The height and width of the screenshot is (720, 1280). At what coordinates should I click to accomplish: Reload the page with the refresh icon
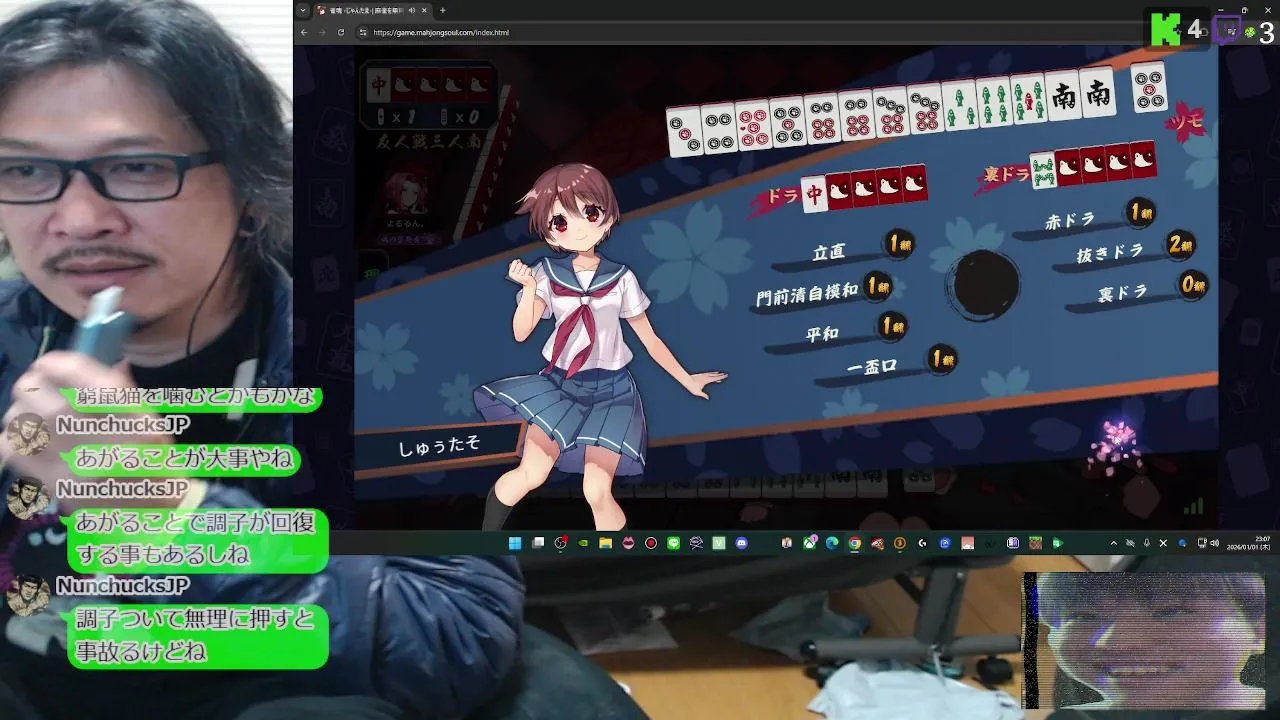click(x=341, y=32)
